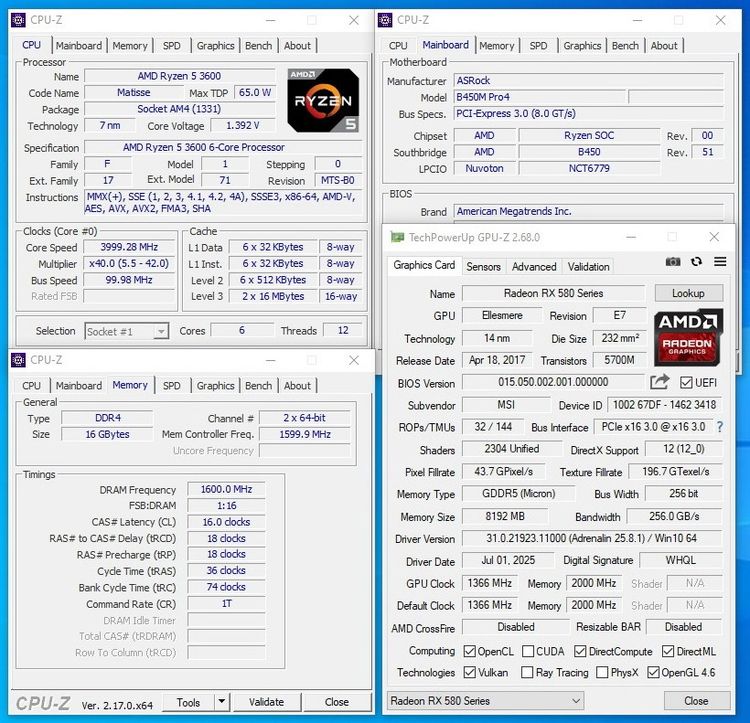750x723 pixels.
Task: Click the DRAM Frequency 1600.0 MHz field
Action: [x=226, y=489]
